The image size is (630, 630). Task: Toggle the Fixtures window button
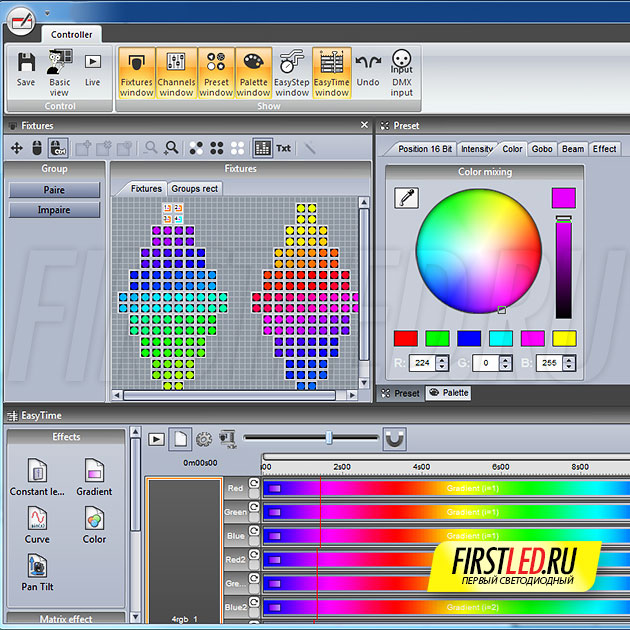tap(136, 73)
